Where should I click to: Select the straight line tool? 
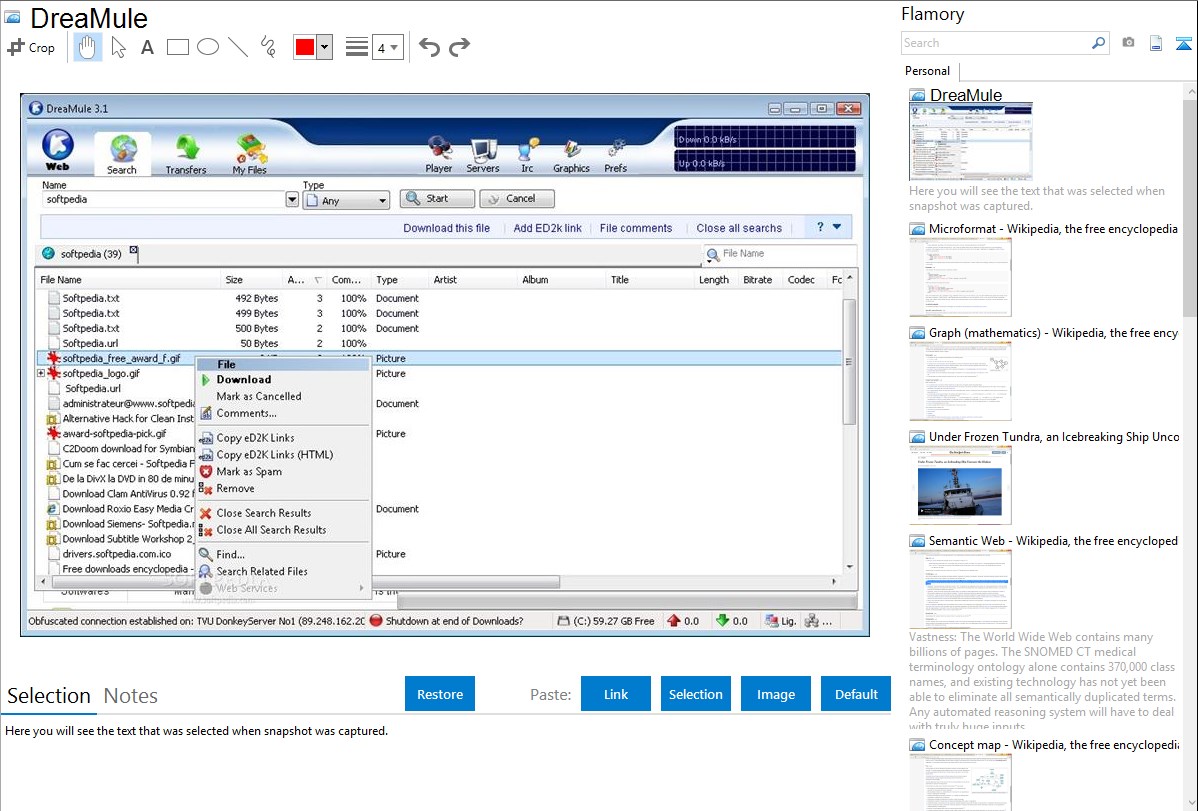[238, 47]
